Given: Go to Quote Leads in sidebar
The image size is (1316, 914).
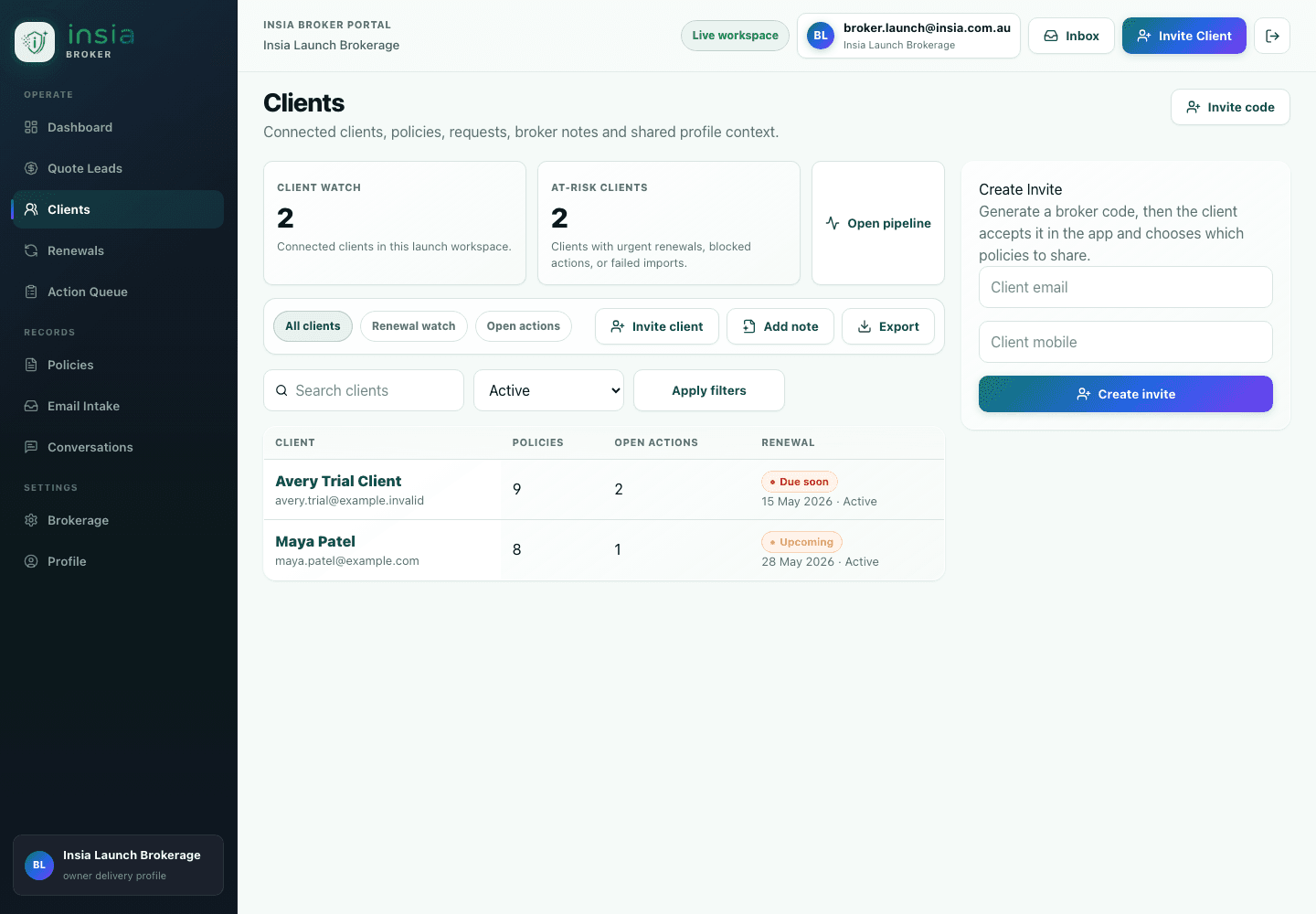Looking at the screenshot, I should tap(118, 168).
